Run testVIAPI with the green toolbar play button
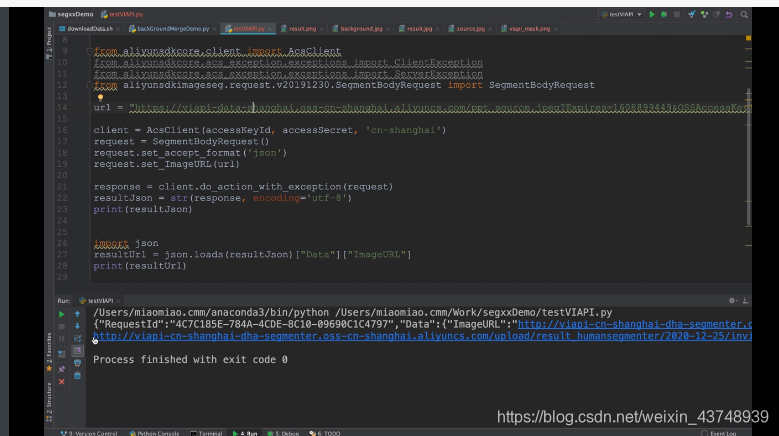This screenshot has width=779, height=436. click(652, 14)
